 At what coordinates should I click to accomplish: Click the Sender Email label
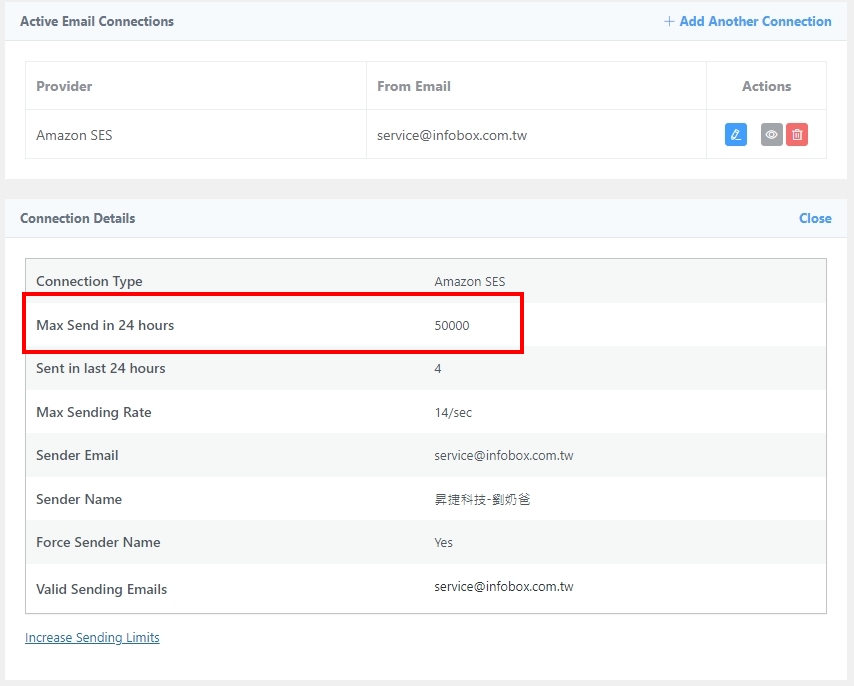click(x=77, y=455)
